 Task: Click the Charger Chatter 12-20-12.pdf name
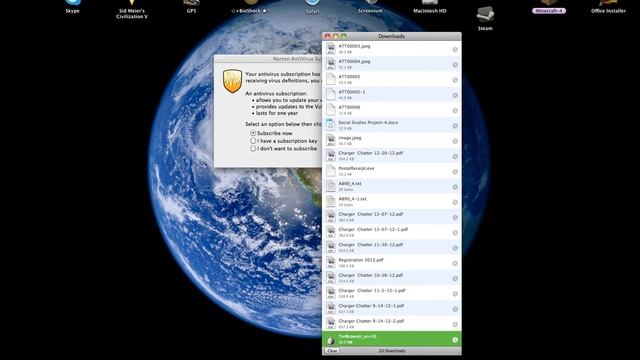click(x=371, y=153)
